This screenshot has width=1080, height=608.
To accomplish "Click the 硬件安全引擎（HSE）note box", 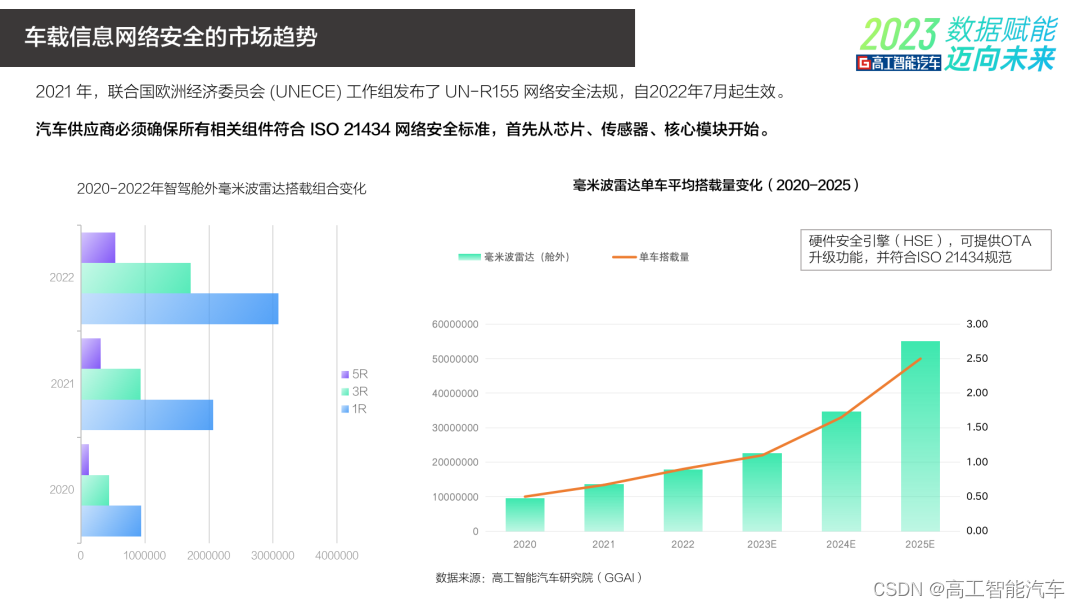I will [x=926, y=249].
